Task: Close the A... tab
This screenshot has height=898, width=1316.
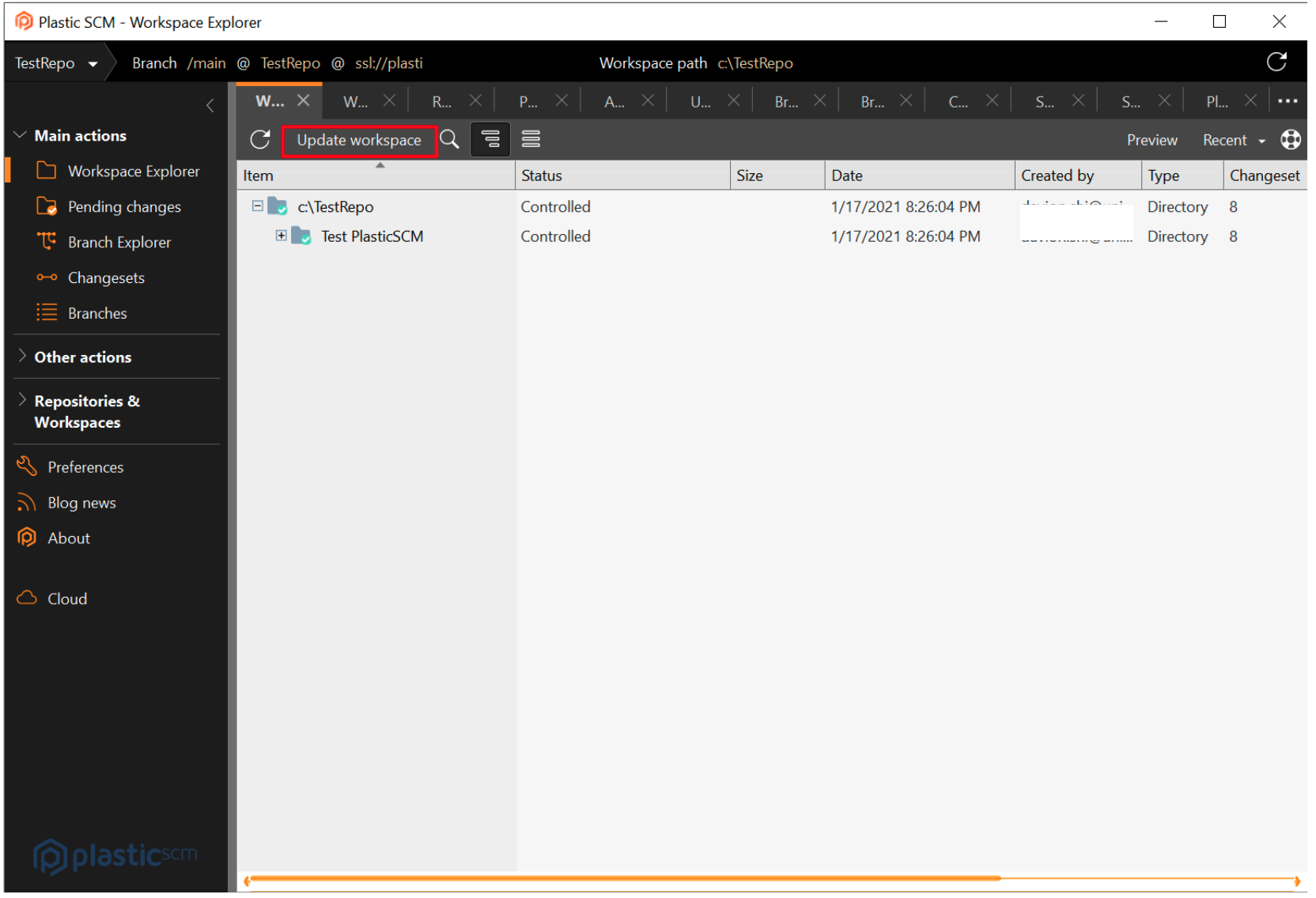Action: [649, 101]
